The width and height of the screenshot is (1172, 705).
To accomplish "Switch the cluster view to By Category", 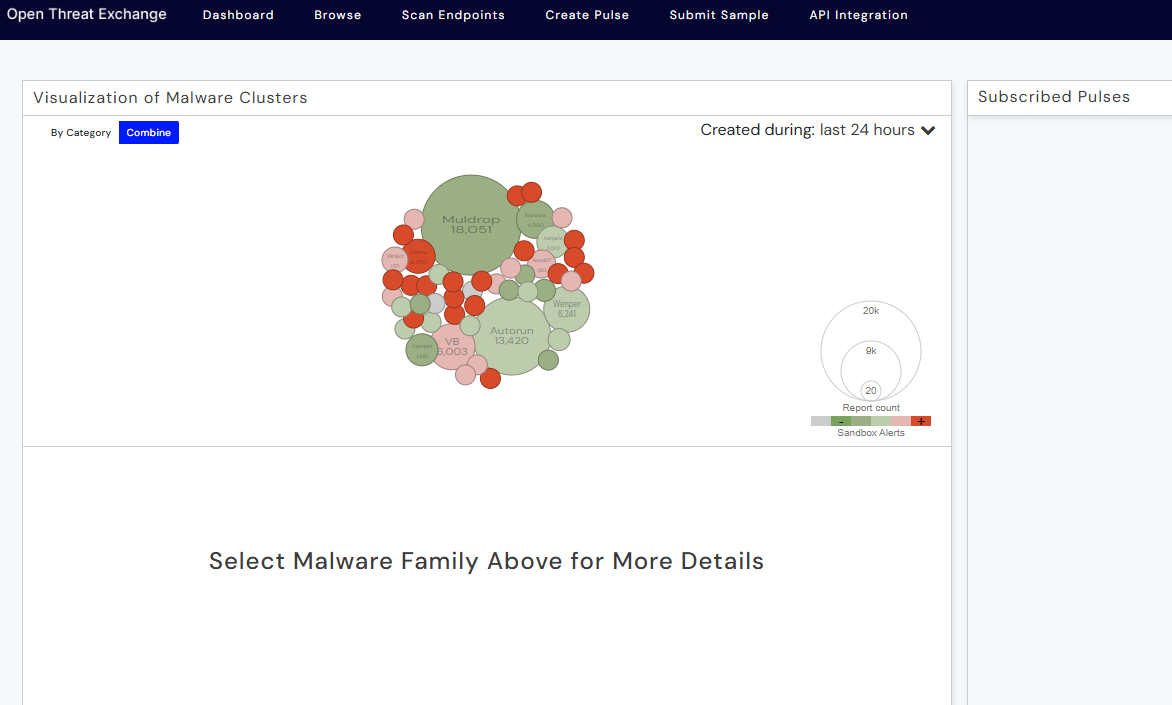I will pyautogui.click(x=81, y=132).
